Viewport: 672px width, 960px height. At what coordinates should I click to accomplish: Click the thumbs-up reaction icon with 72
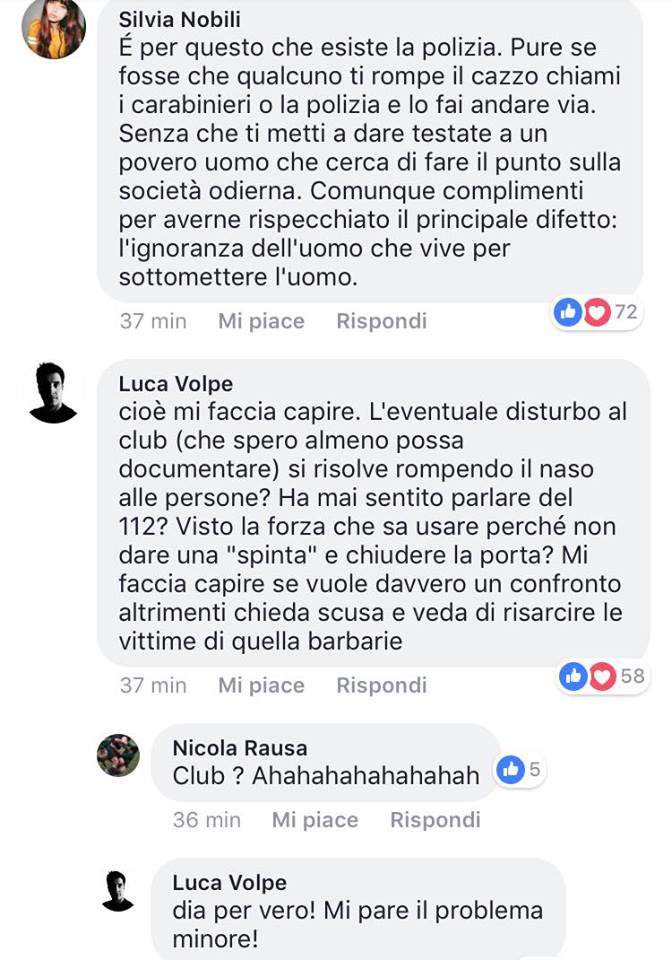click(568, 313)
